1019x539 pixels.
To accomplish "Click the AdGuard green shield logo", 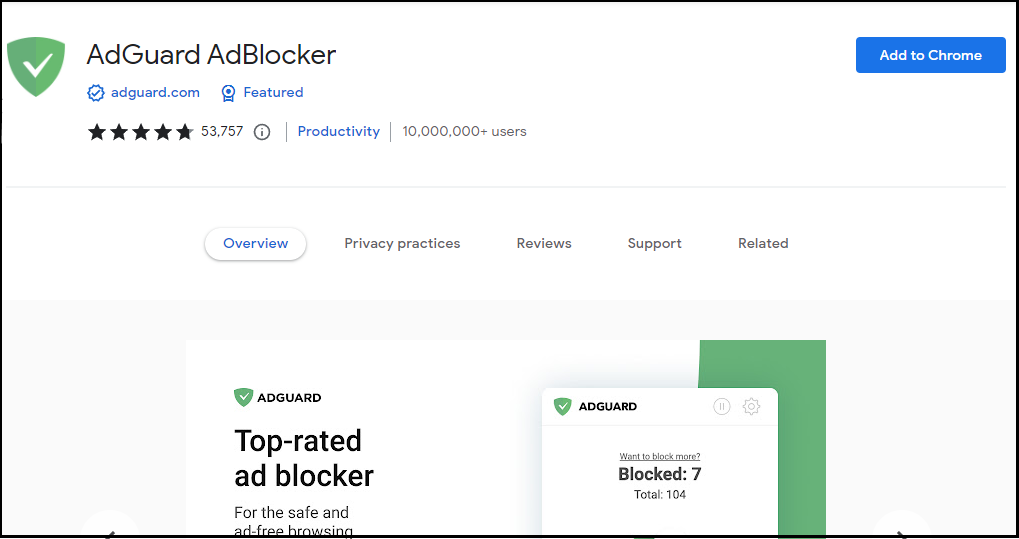I will (36, 66).
